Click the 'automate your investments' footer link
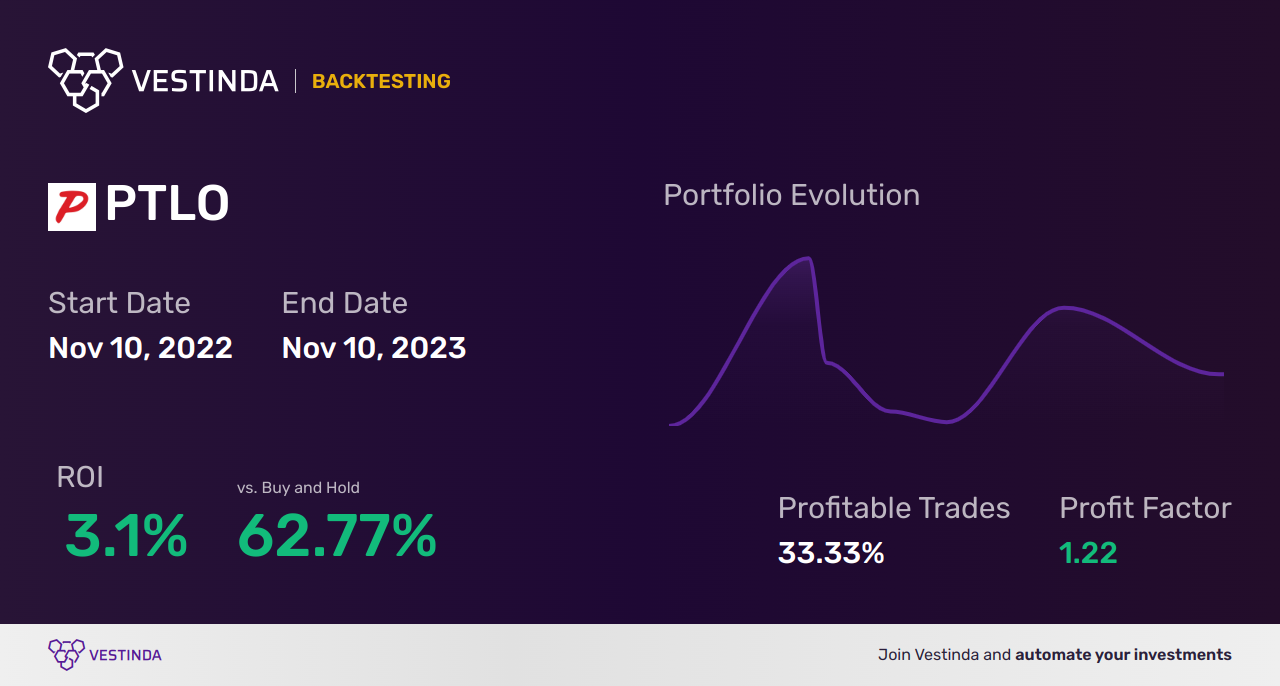Screen dimensions: 1280x686 (x=1123, y=655)
